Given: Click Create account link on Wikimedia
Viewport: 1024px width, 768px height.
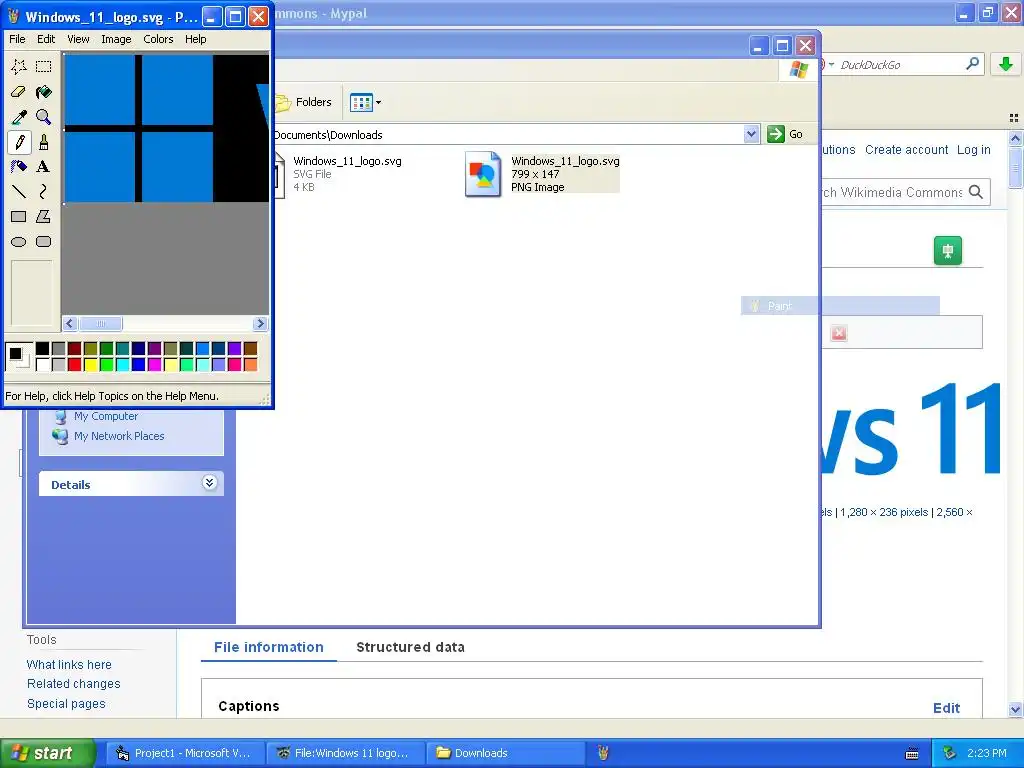Looking at the screenshot, I should pyautogui.click(x=906, y=150).
